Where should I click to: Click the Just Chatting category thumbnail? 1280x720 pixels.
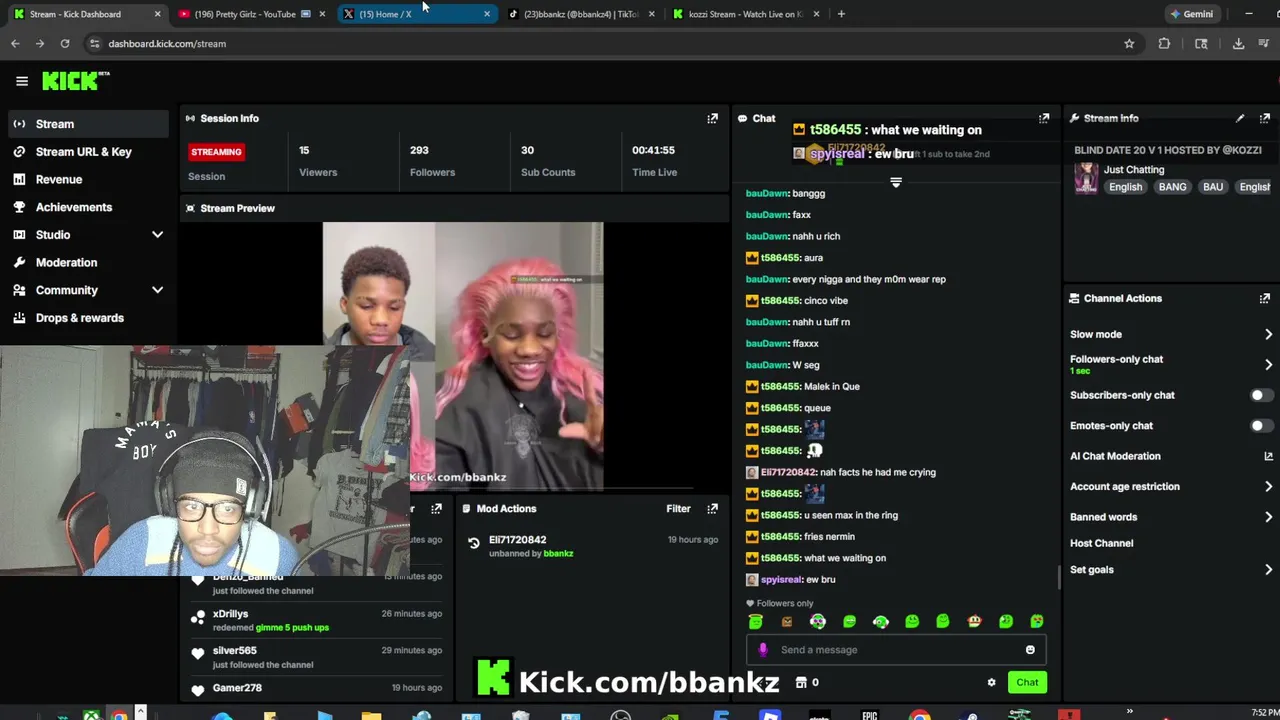pyautogui.click(x=1086, y=179)
